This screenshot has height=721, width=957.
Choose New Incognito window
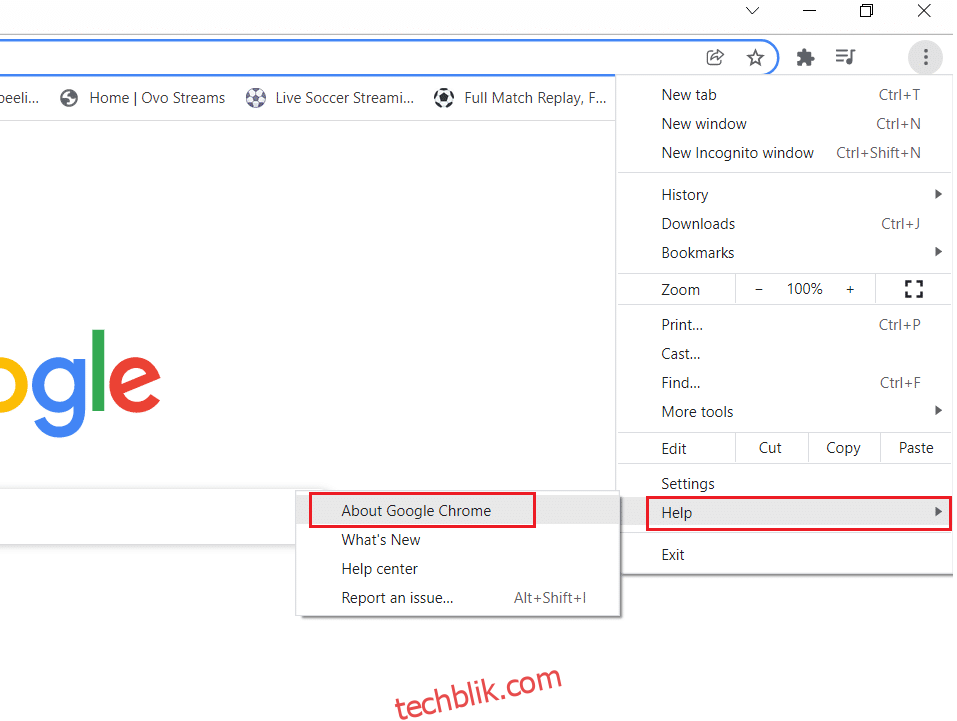click(x=784, y=153)
